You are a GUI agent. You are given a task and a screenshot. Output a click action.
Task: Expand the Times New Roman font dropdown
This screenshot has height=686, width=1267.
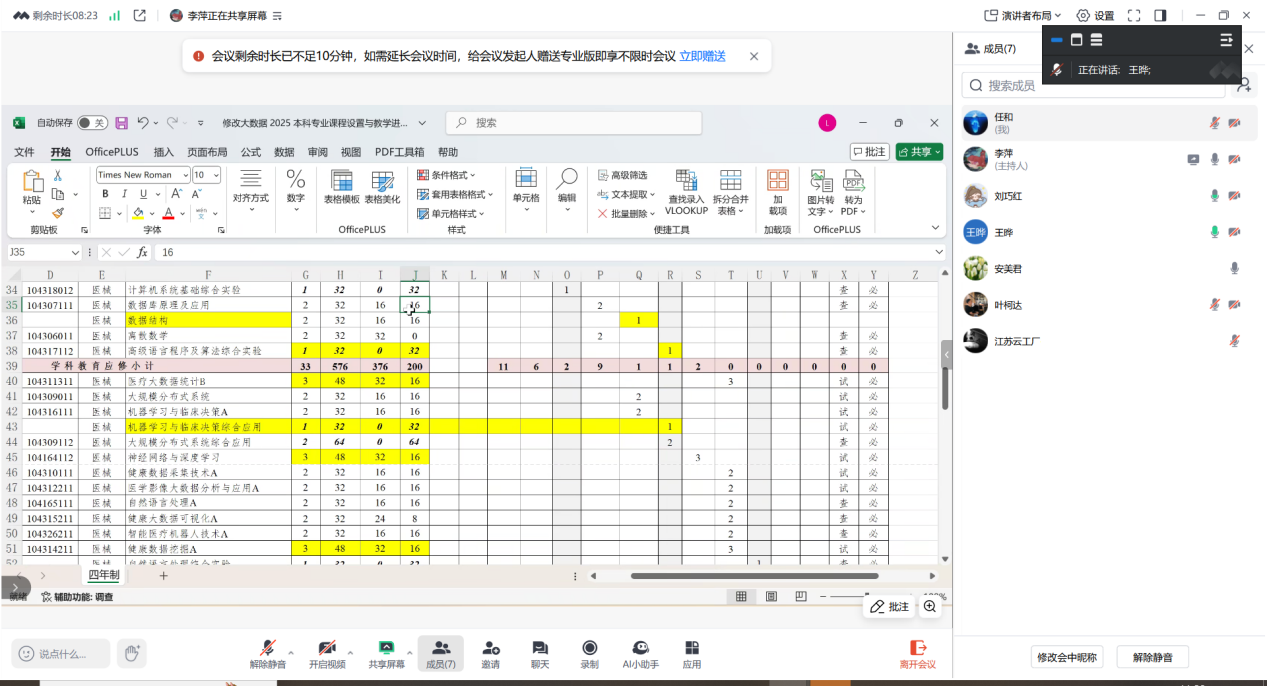(183, 175)
